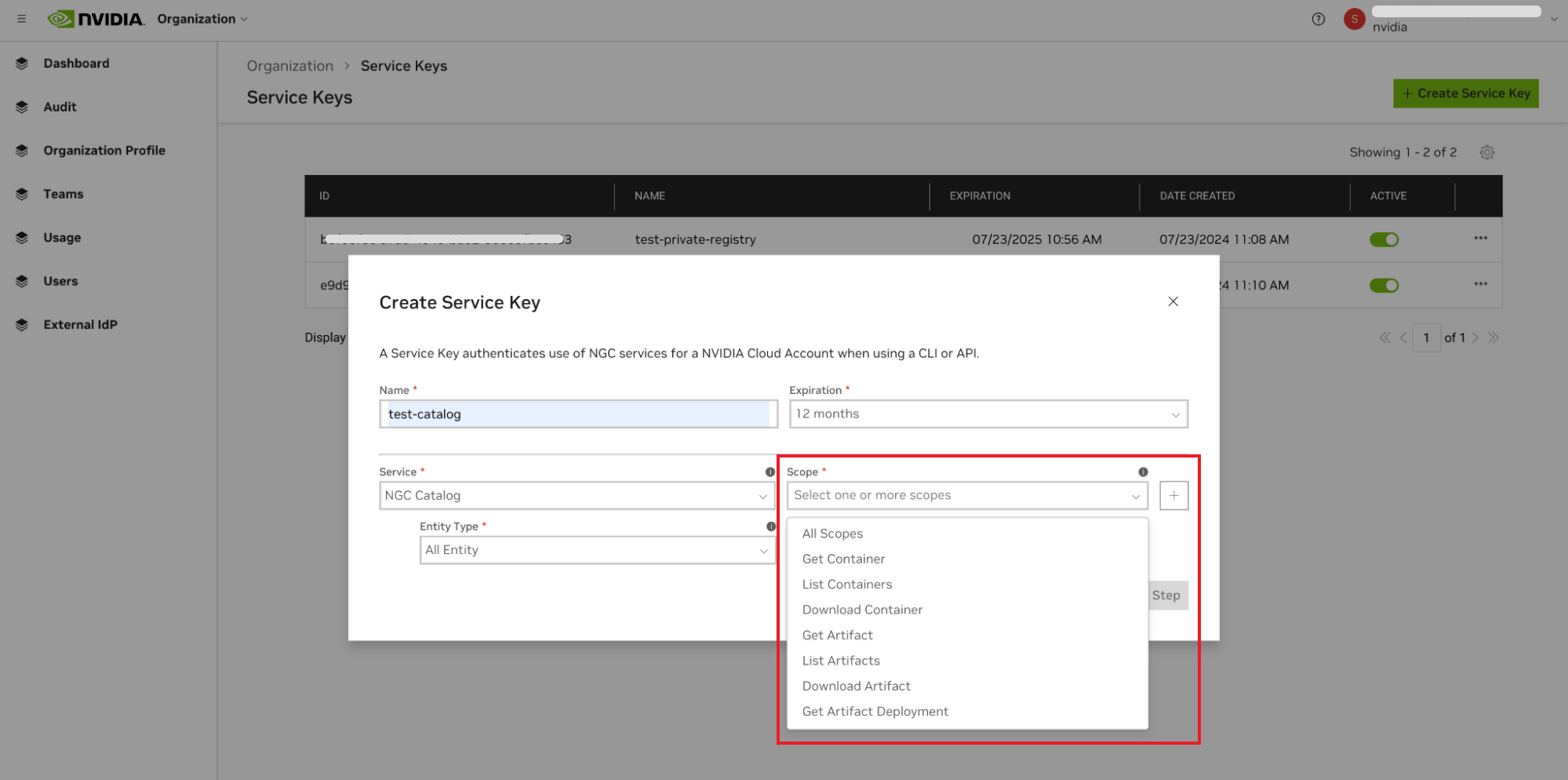This screenshot has width=1568, height=780.
Task: Click the partially hidden Step button
Action: [1169, 596]
